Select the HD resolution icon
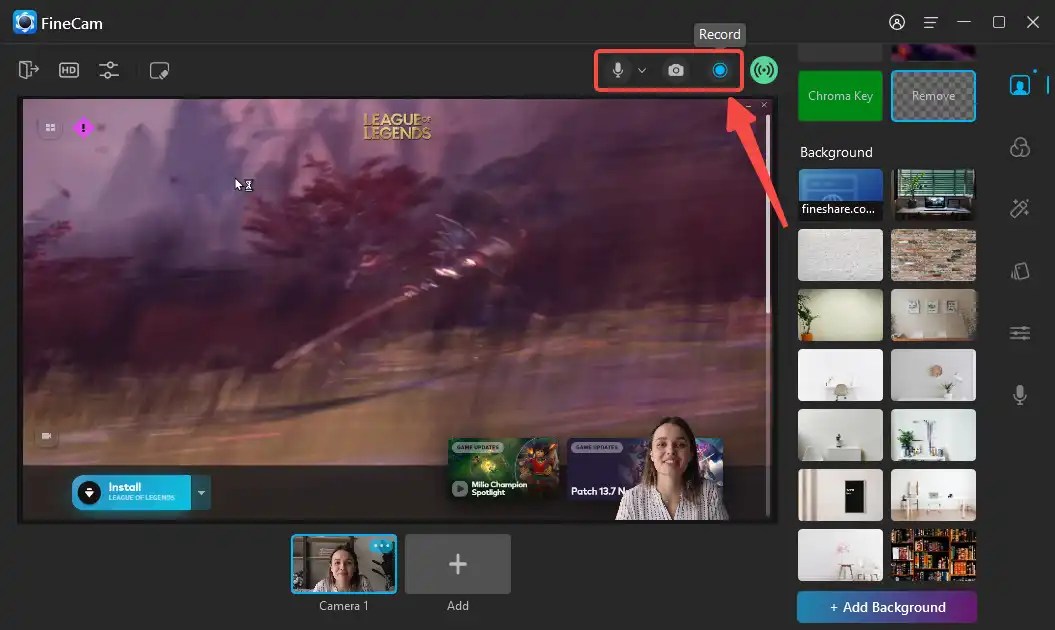The image size is (1055, 630). click(68, 70)
